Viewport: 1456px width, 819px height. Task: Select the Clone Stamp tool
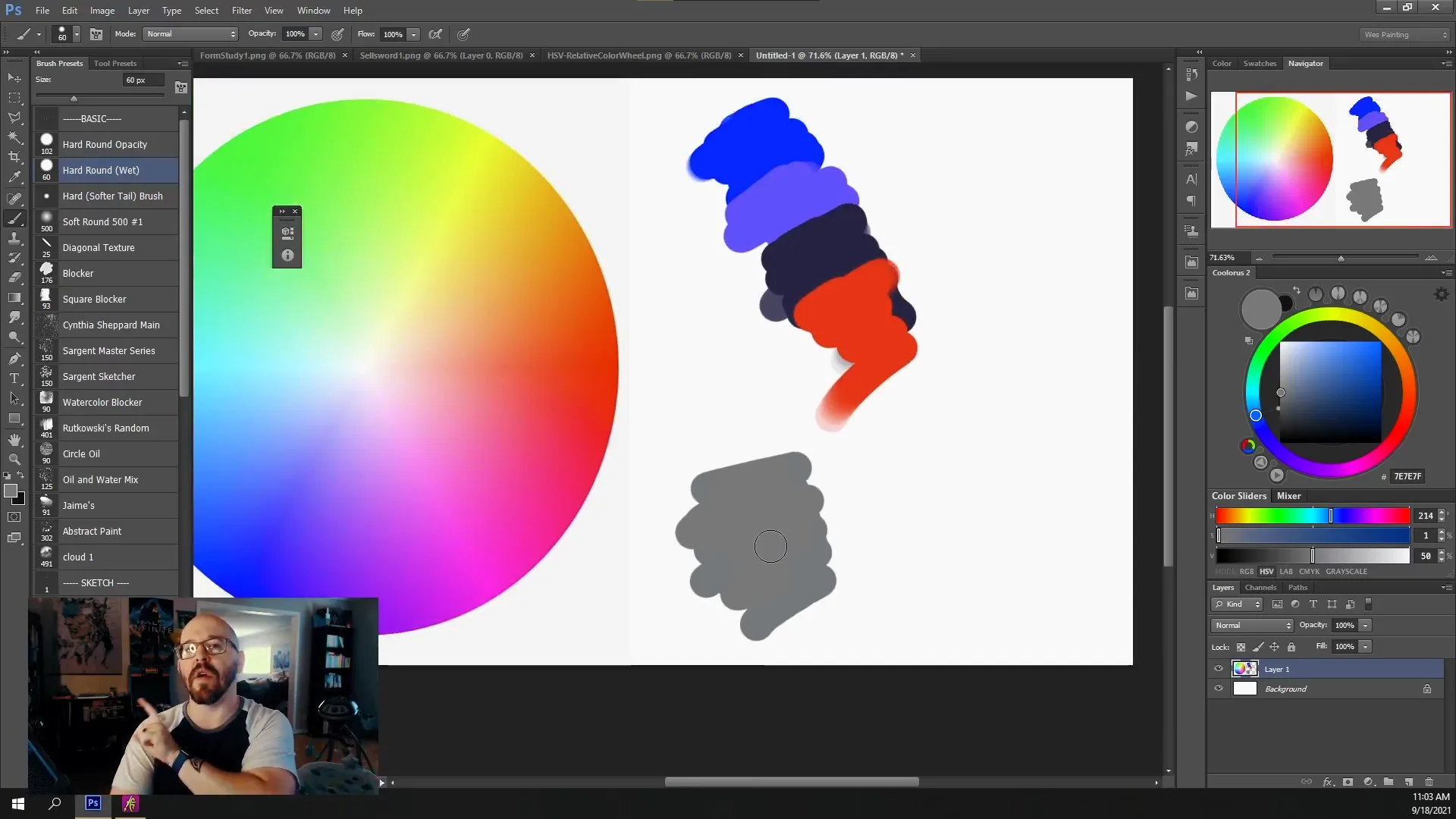pyautogui.click(x=14, y=238)
